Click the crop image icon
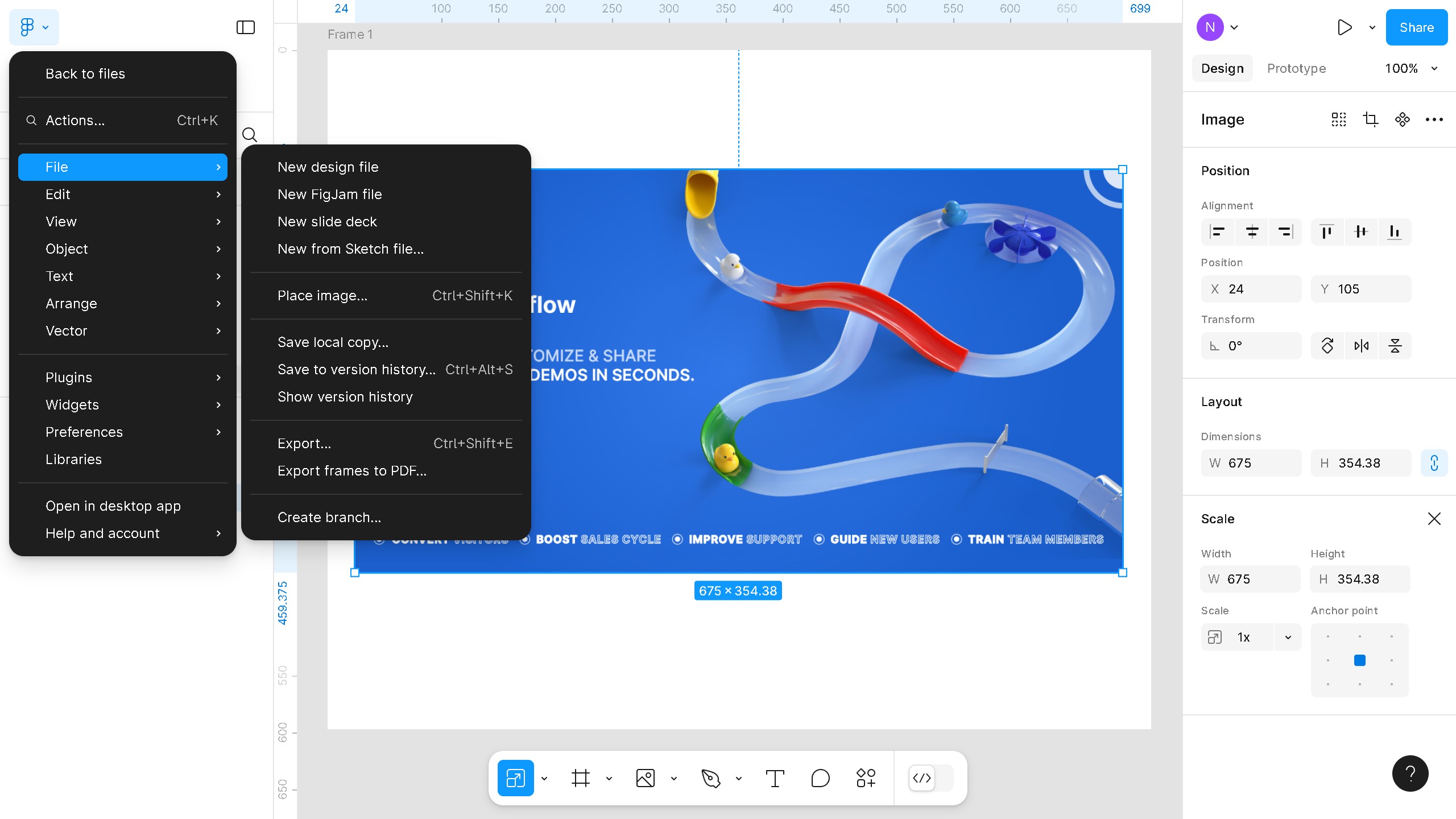 (1371, 119)
